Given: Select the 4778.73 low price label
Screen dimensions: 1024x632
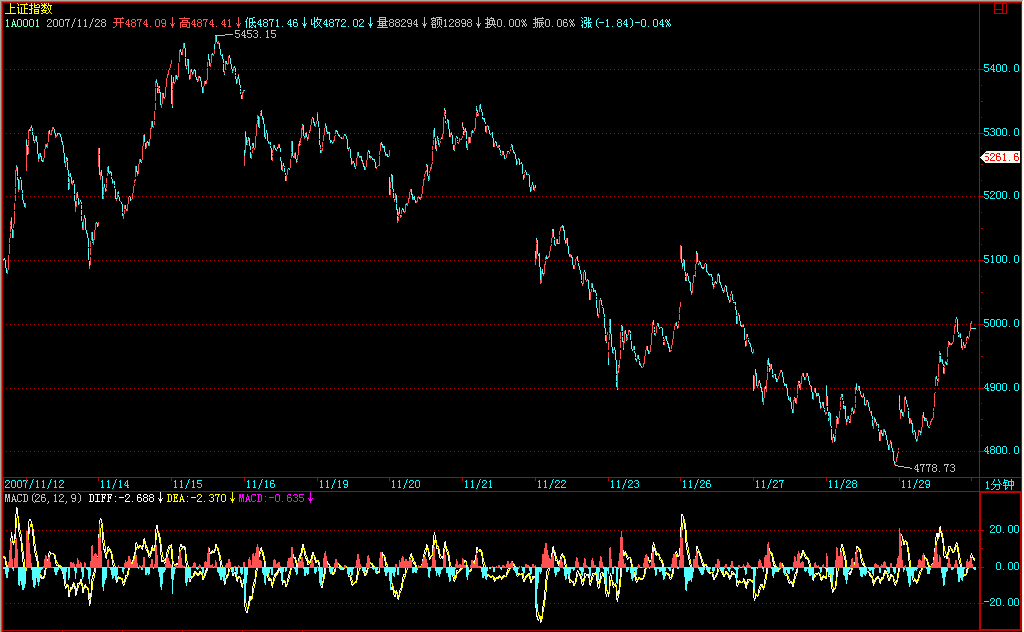Looking at the screenshot, I should [934, 467].
